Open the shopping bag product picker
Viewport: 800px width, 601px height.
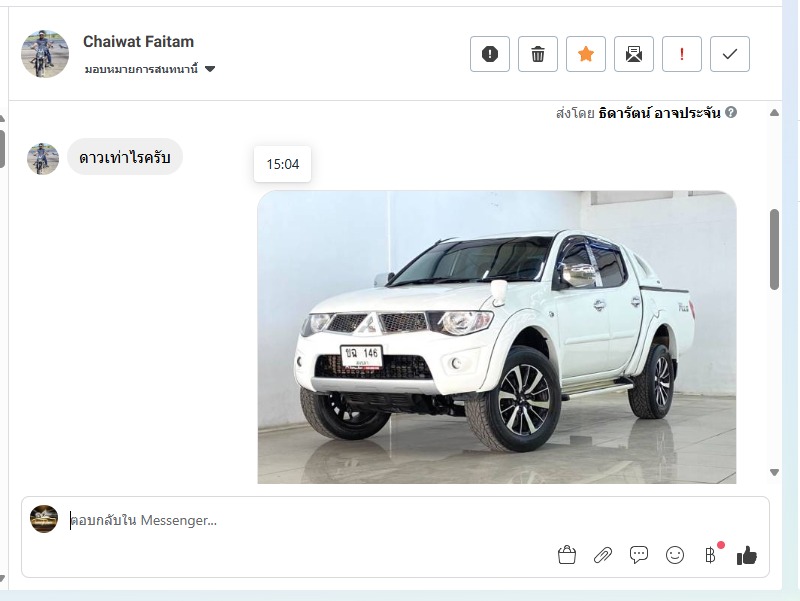tap(567, 555)
